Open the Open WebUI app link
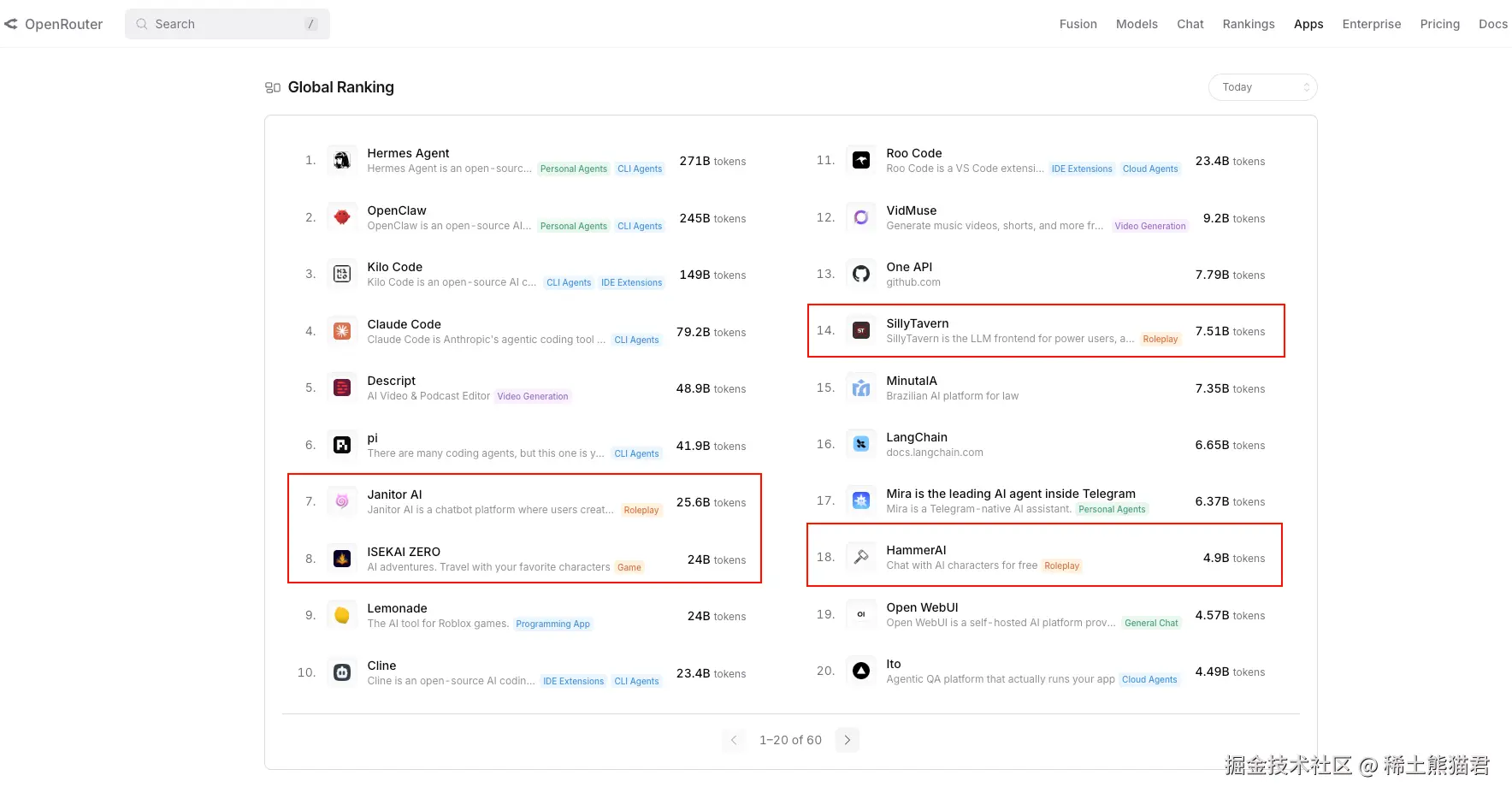The height and width of the screenshot is (799, 1512). tap(922, 607)
